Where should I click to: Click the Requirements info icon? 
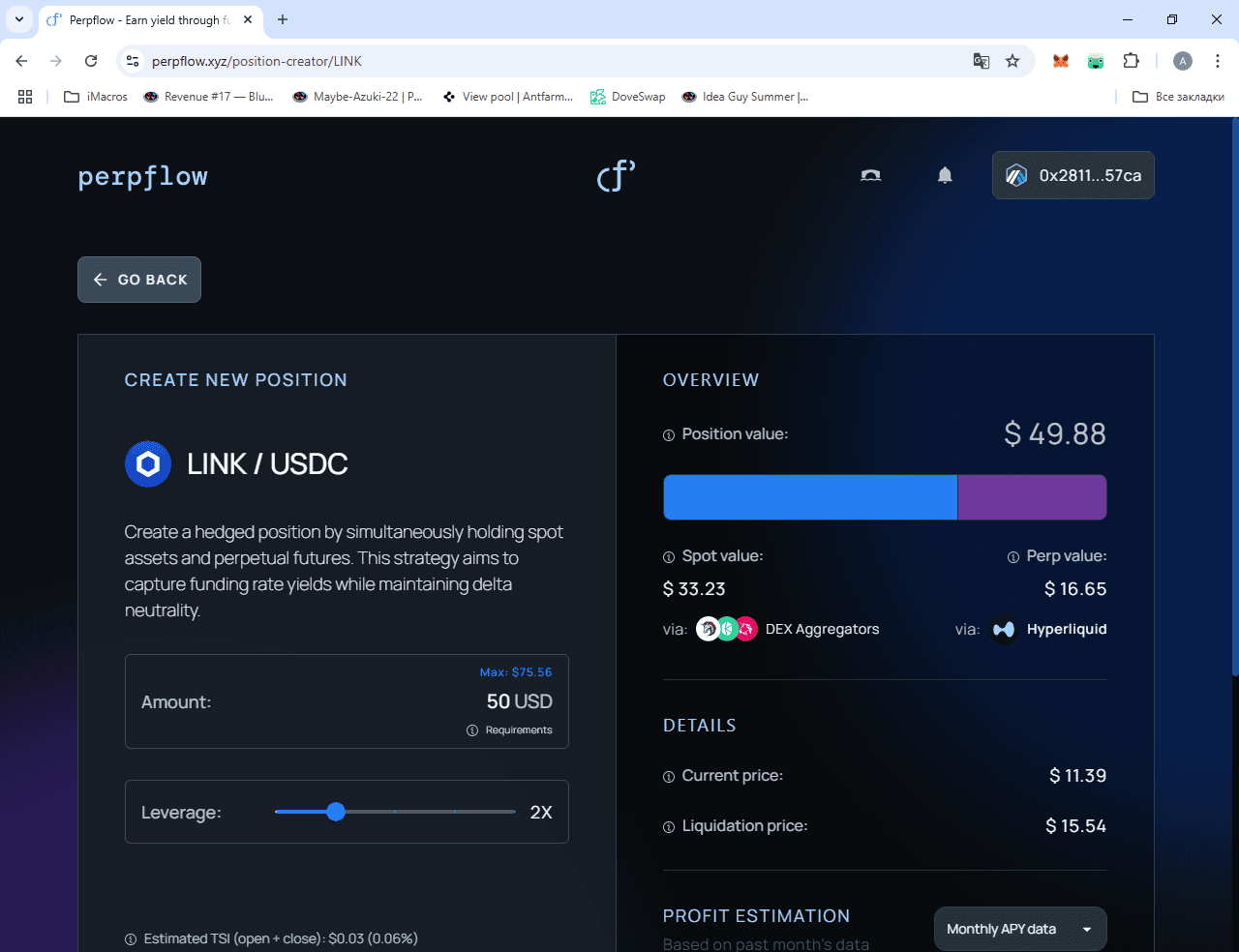(x=472, y=730)
